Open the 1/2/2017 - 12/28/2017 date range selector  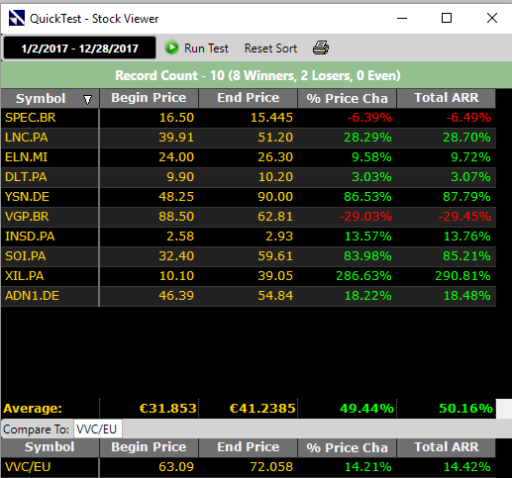point(79,48)
